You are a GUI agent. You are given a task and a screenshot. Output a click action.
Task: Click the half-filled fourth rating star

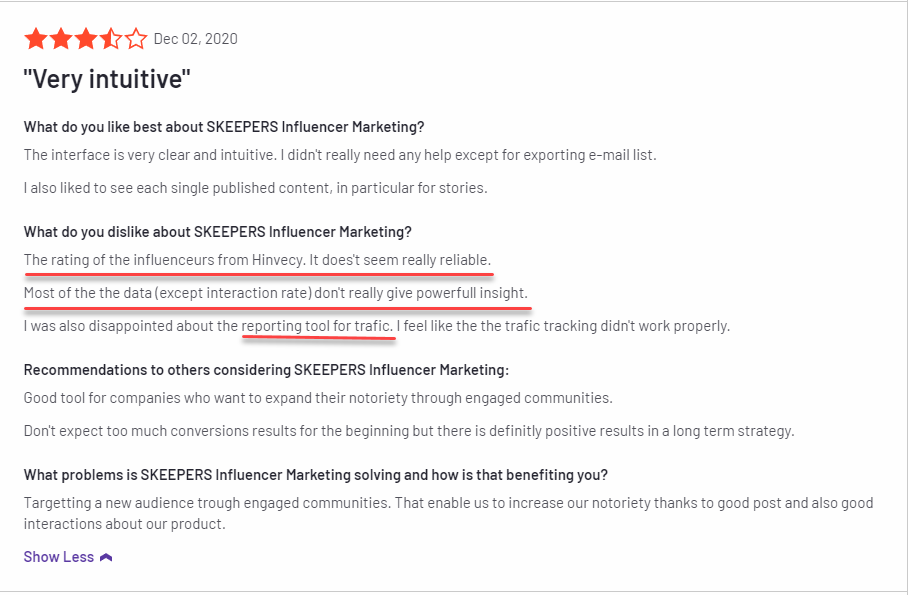click(x=111, y=39)
